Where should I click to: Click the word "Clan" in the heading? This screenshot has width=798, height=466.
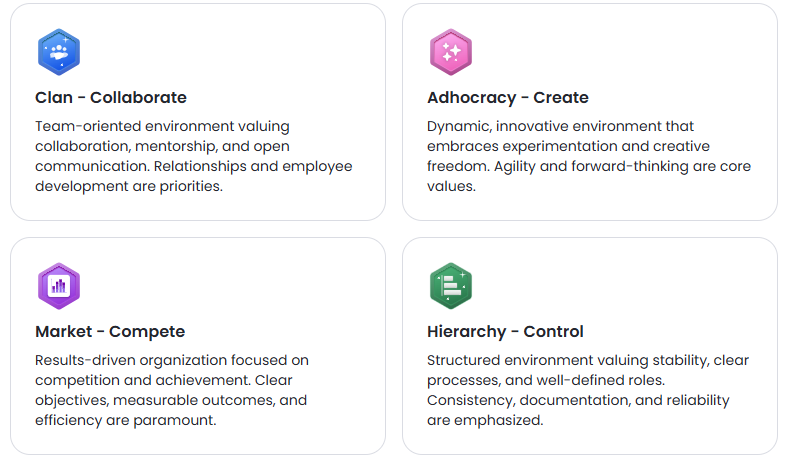pos(54,98)
